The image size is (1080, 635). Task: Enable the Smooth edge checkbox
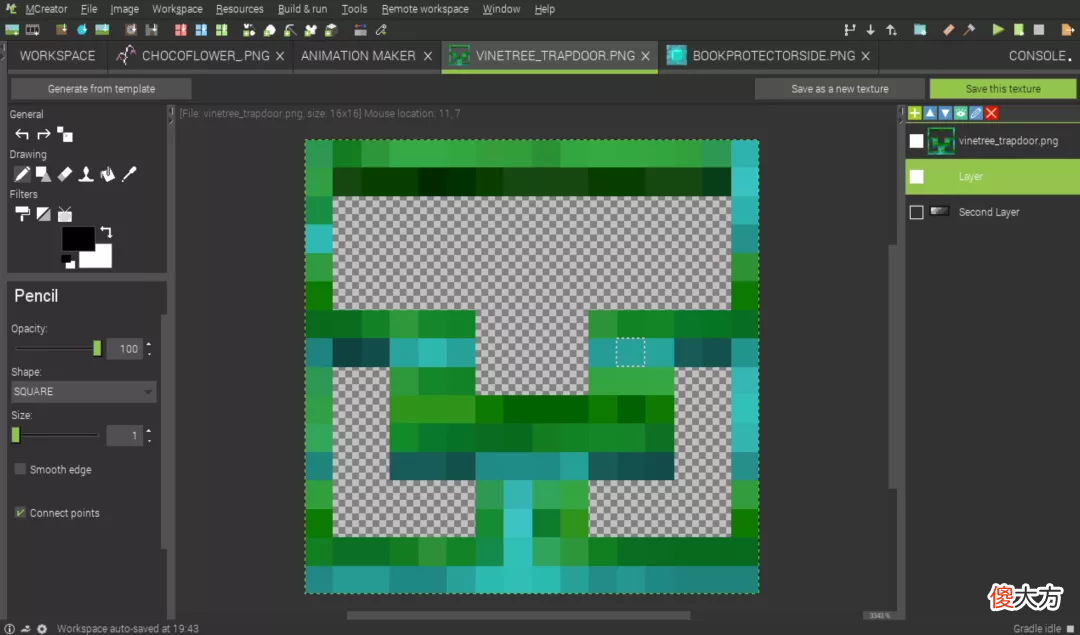pyautogui.click(x=20, y=469)
